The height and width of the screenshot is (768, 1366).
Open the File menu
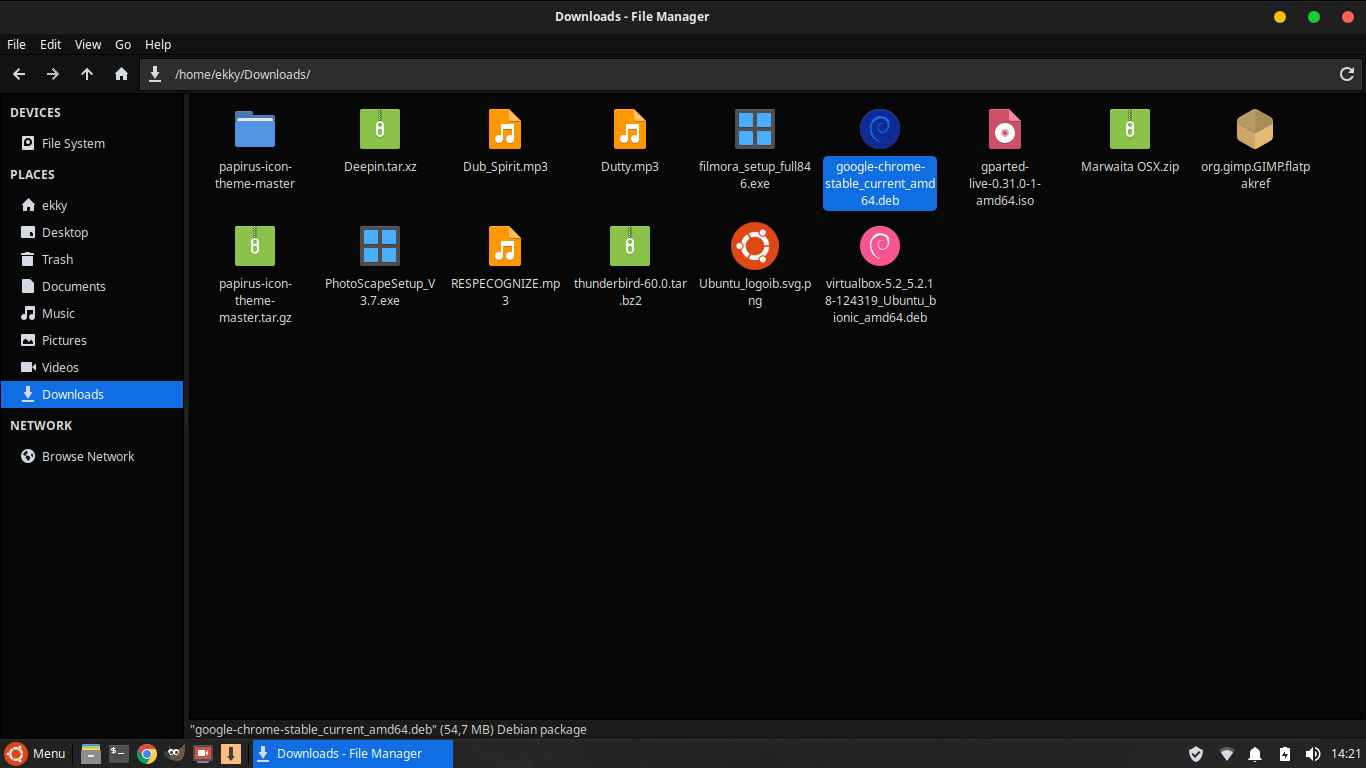pos(16,45)
